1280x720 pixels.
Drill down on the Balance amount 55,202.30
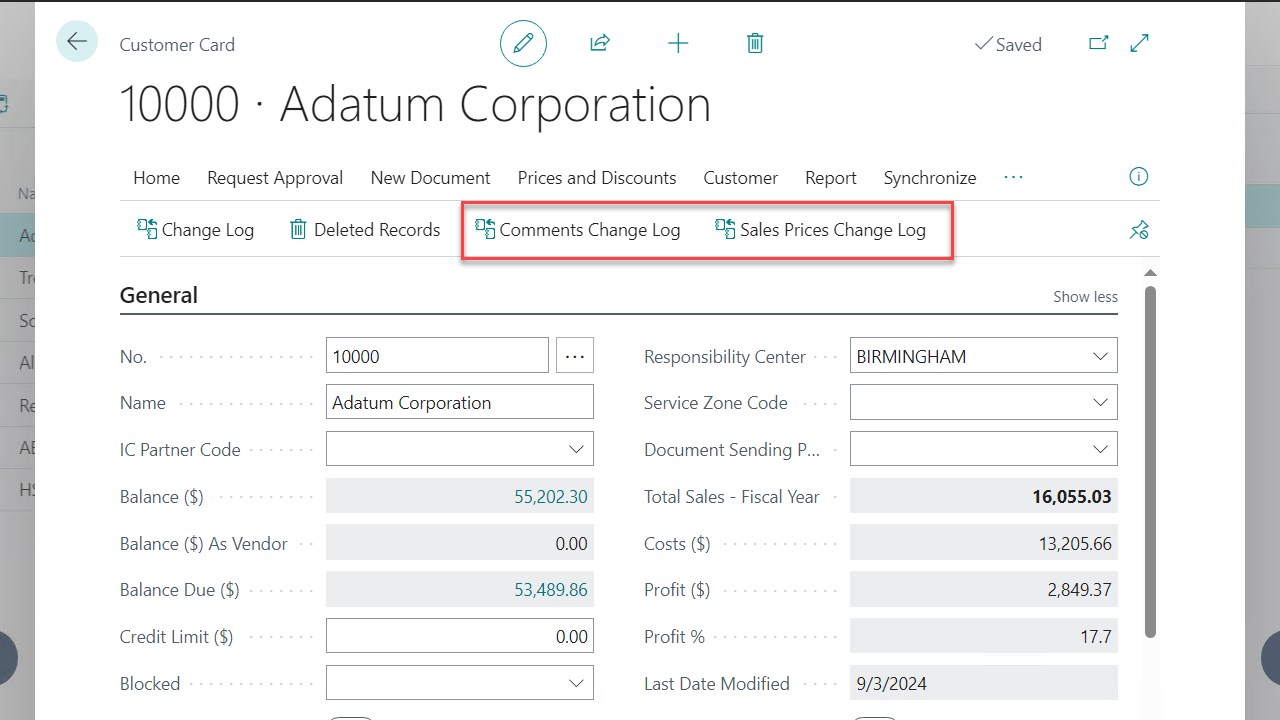point(551,496)
